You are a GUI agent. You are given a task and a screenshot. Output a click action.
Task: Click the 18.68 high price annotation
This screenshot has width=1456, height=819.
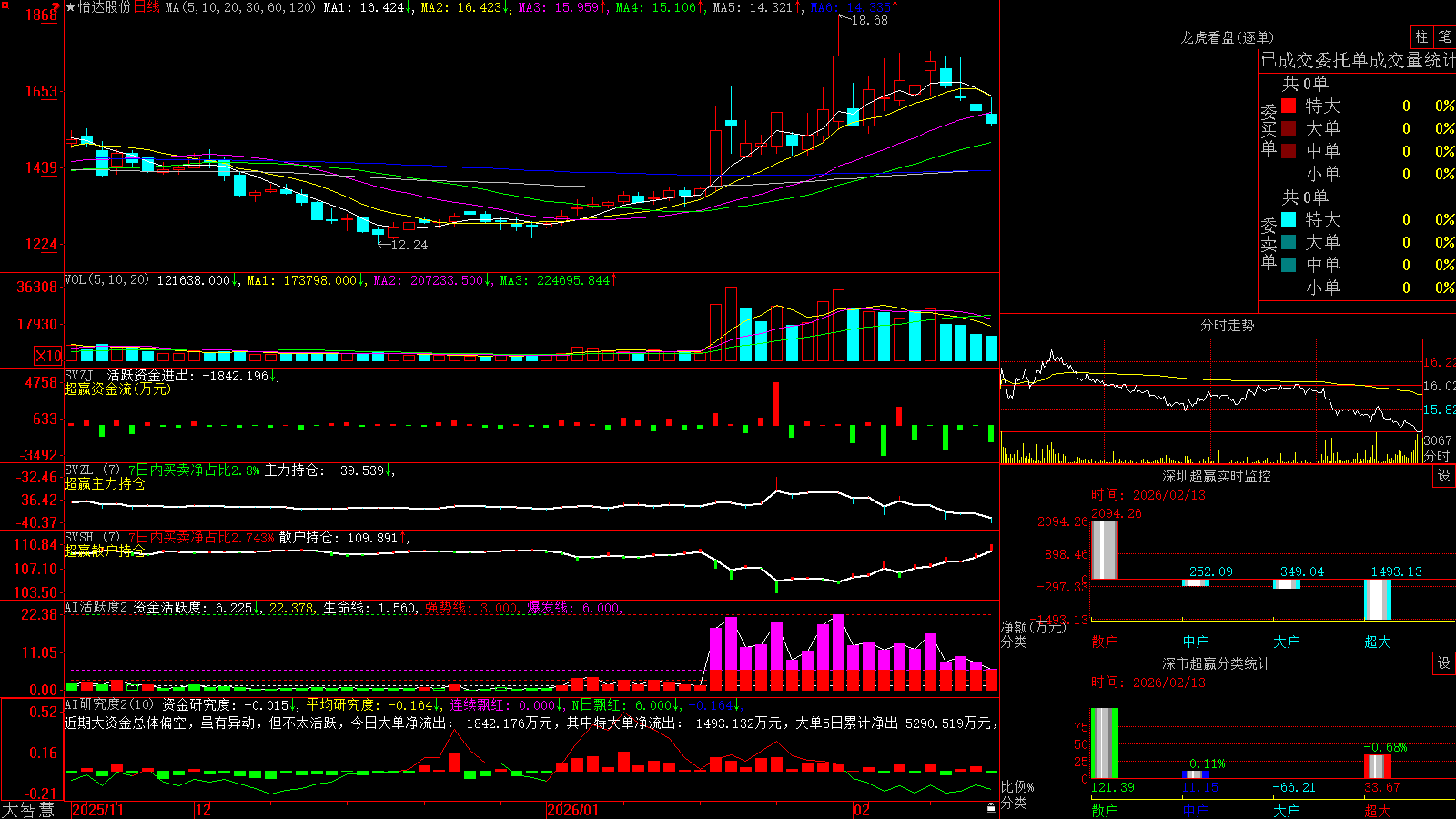pos(869,20)
